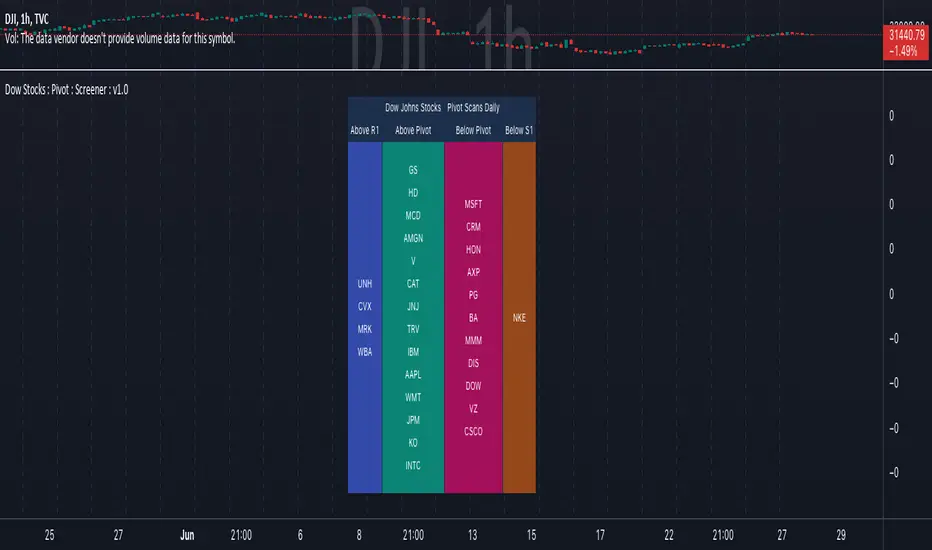This screenshot has height=550, width=932.
Task: Click the Jun month label on time axis
Action: pyautogui.click(x=187, y=535)
